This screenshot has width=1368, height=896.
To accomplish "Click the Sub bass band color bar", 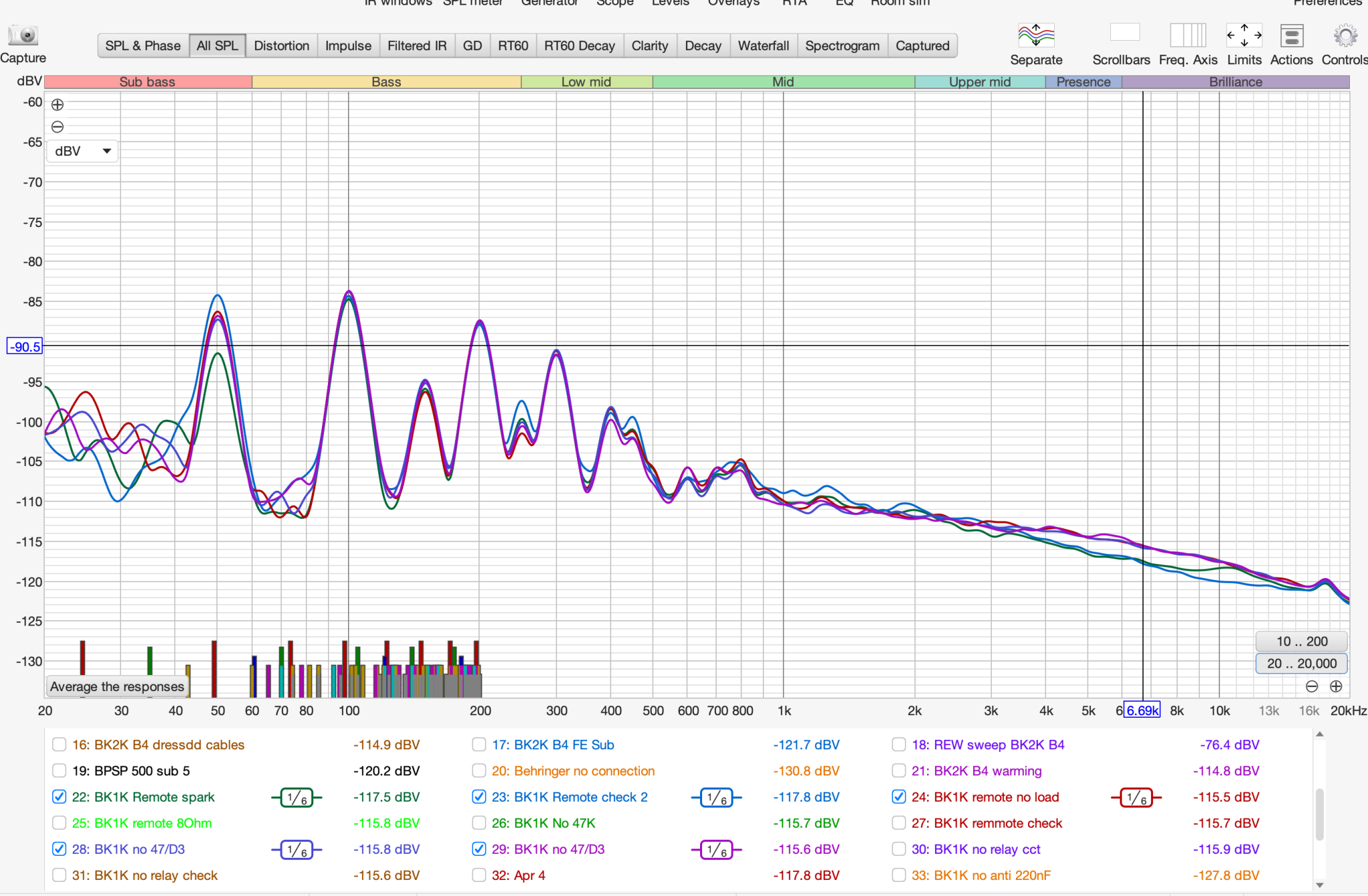I will [148, 82].
